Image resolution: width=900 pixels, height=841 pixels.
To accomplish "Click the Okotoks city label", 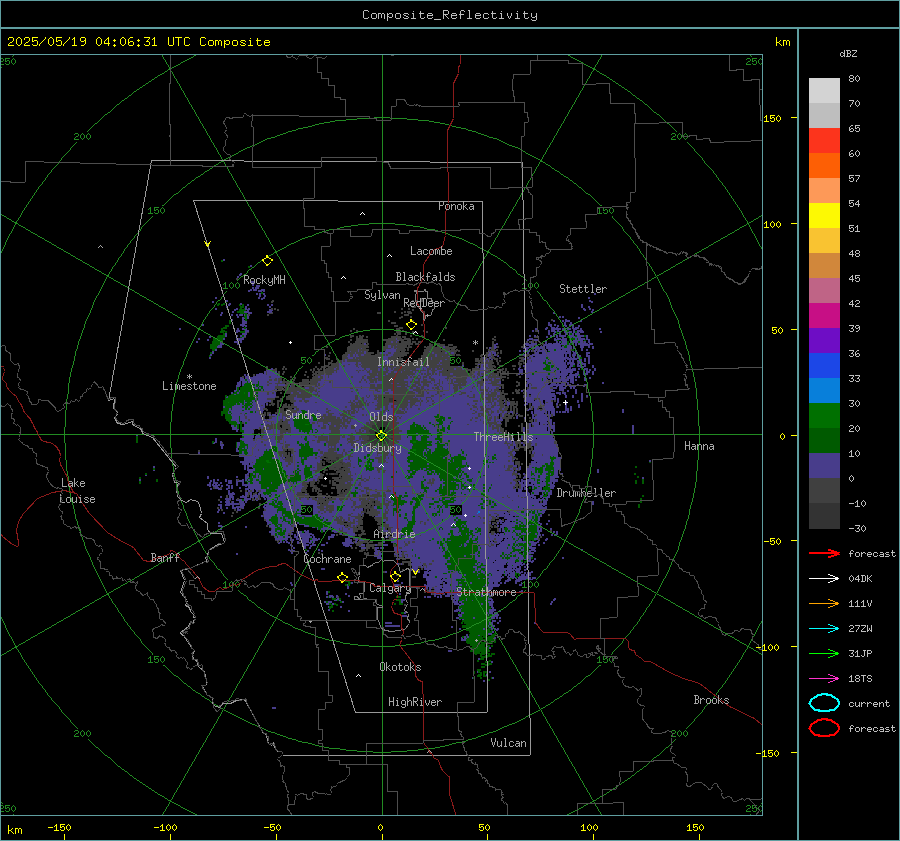I will [x=400, y=667].
